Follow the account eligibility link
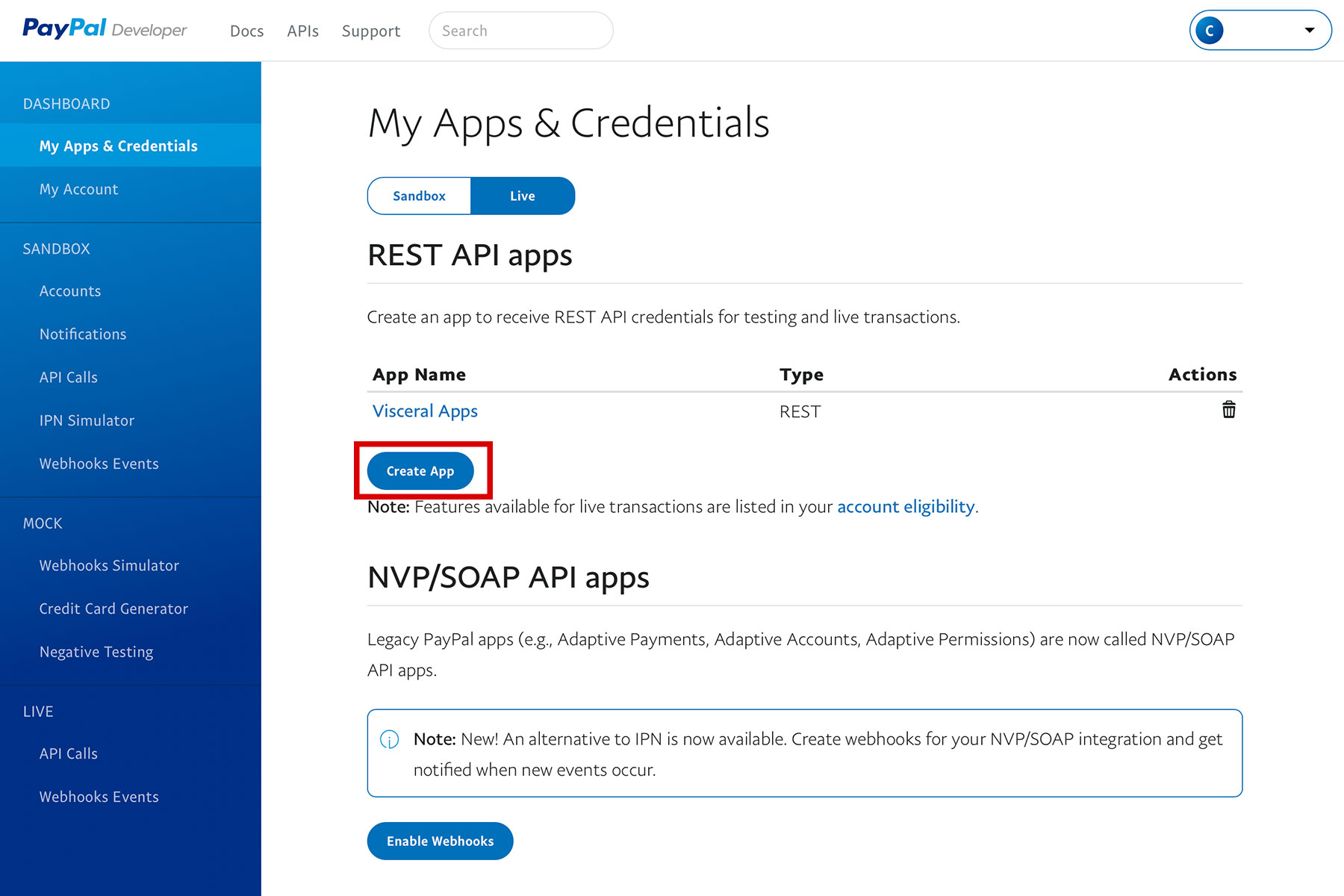This screenshot has height=896, width=1344. tap(906, 507)
